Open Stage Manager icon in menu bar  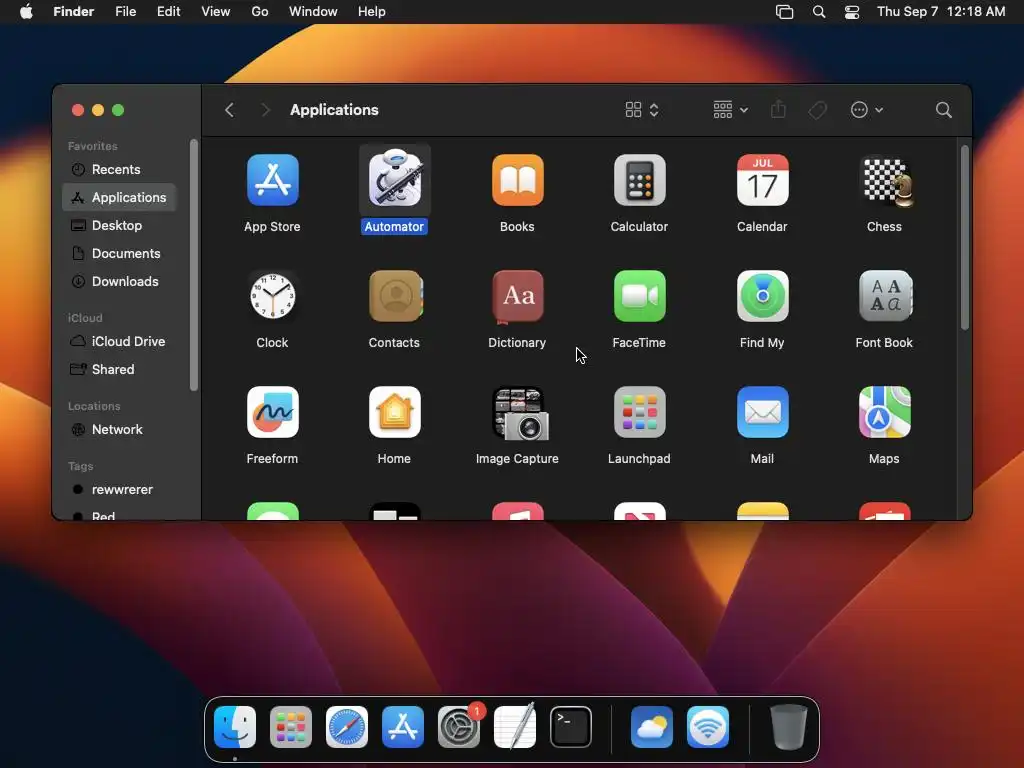click(x=784, y=12)
